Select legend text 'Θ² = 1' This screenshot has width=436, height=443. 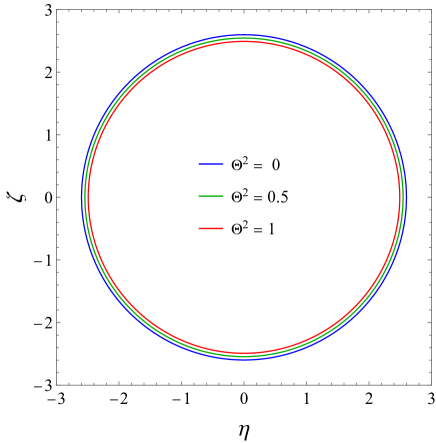[x=253, y=228]
